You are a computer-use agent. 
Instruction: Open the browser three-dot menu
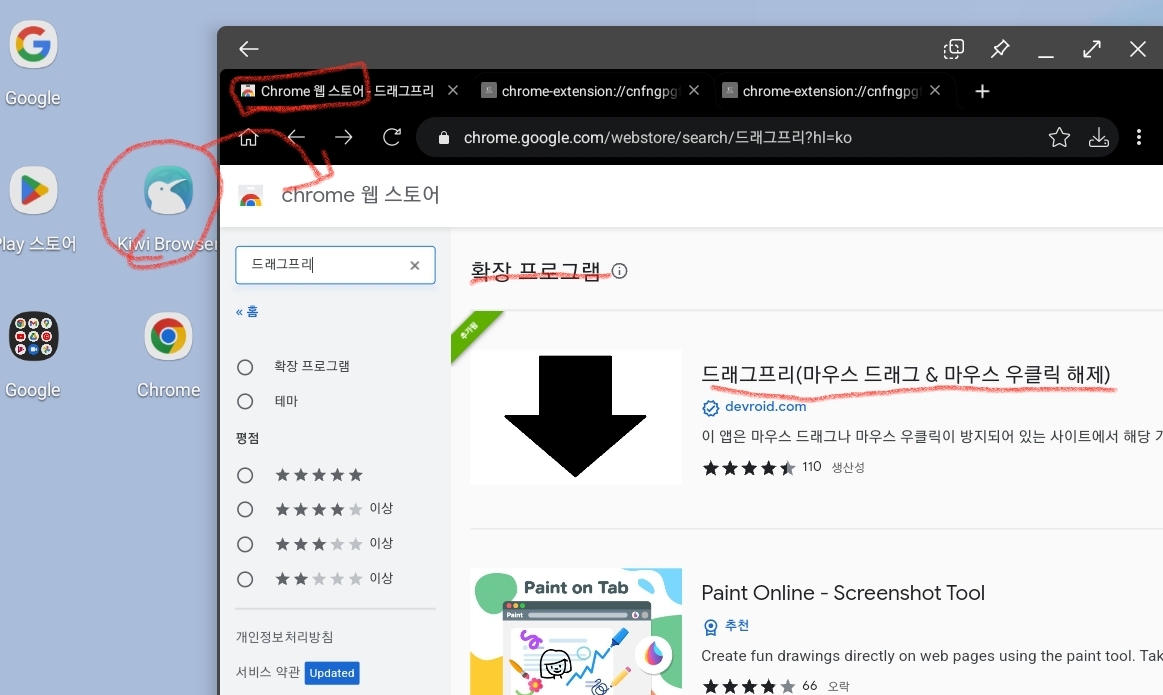(1139, 137)
